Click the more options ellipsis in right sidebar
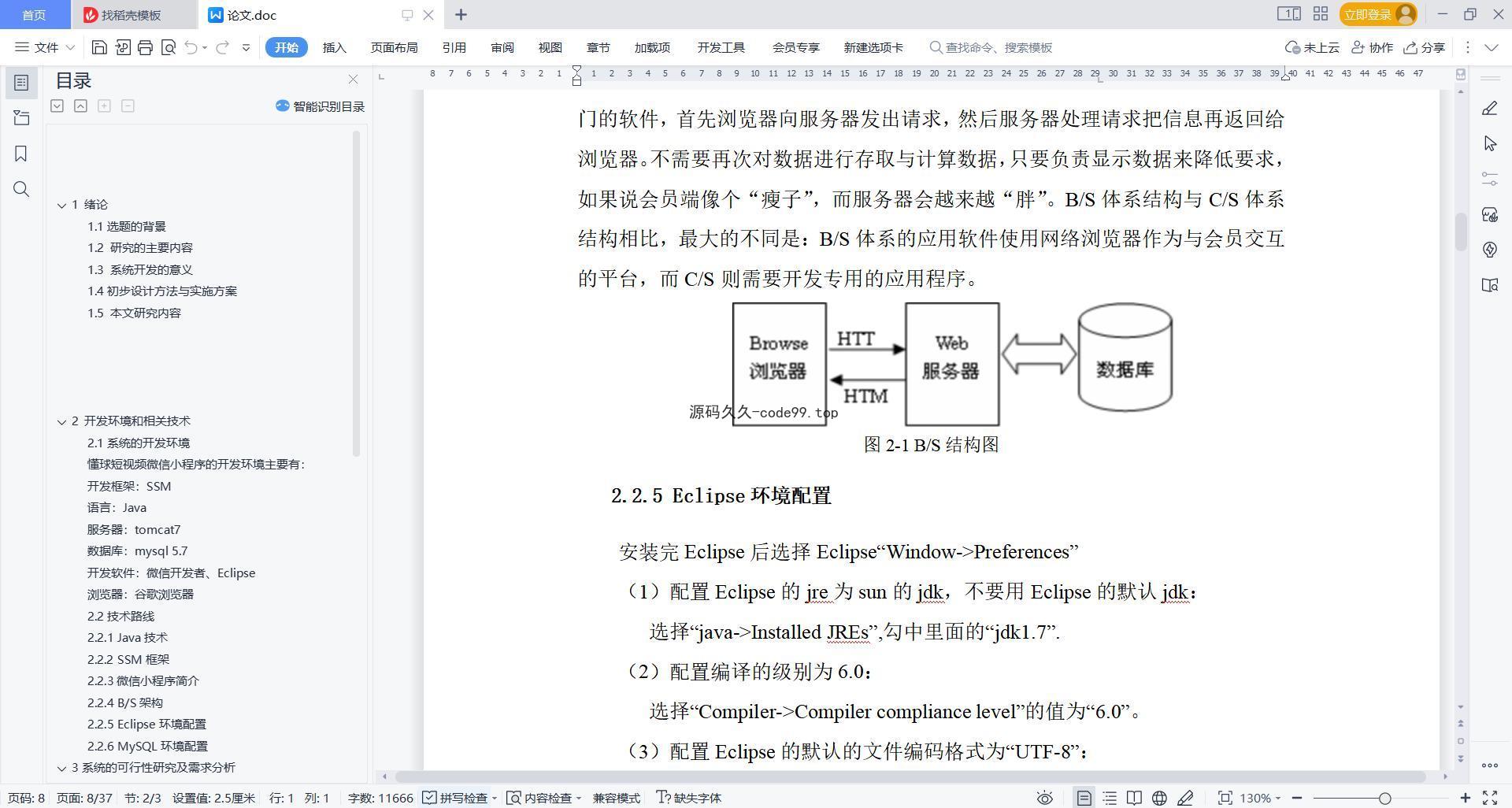Image resolution: width=1512 pixels, height=808 pixels. pyautogui.click(x=1489, y=765)
